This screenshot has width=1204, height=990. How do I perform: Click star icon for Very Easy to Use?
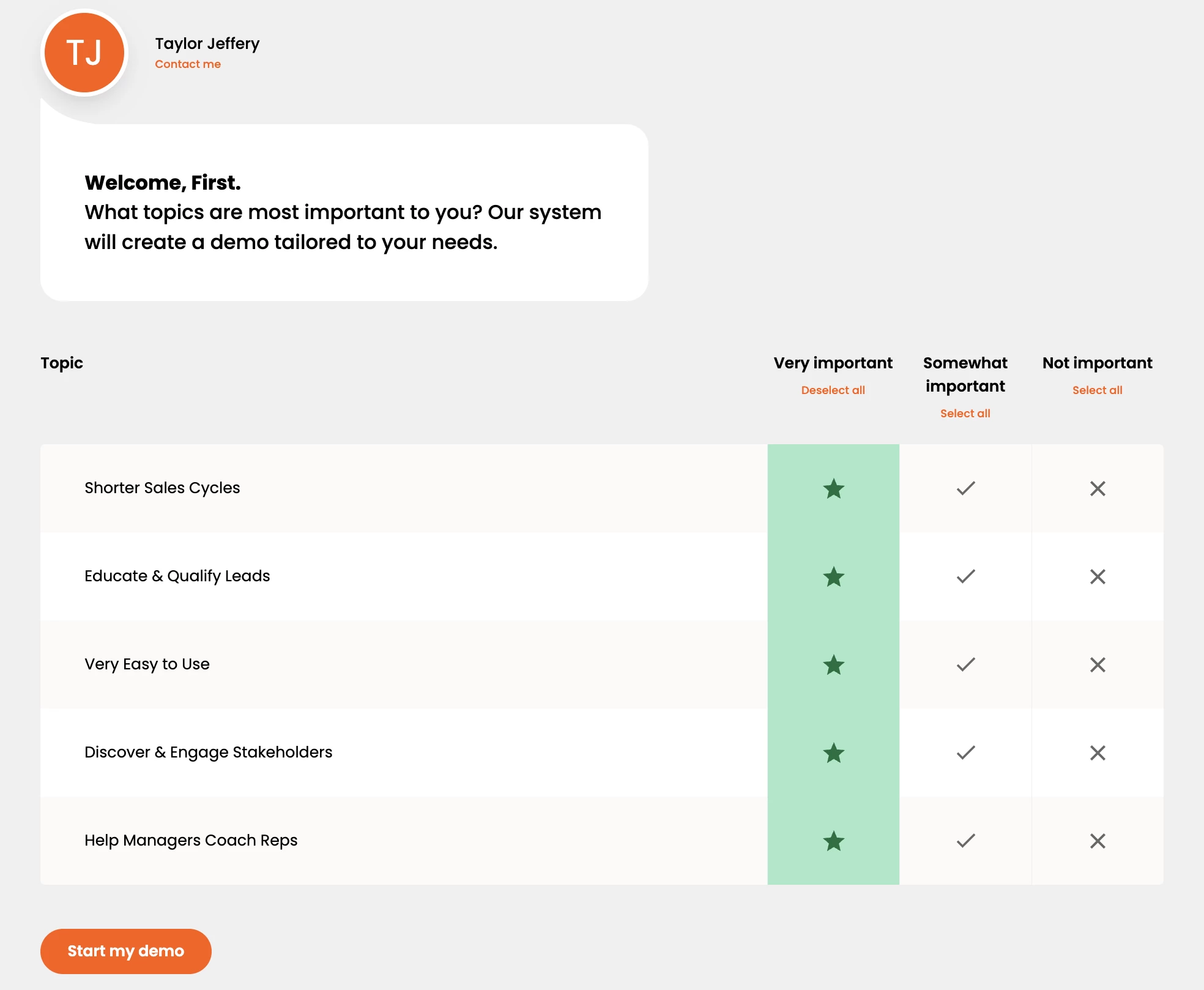click(x=833, y=664)
